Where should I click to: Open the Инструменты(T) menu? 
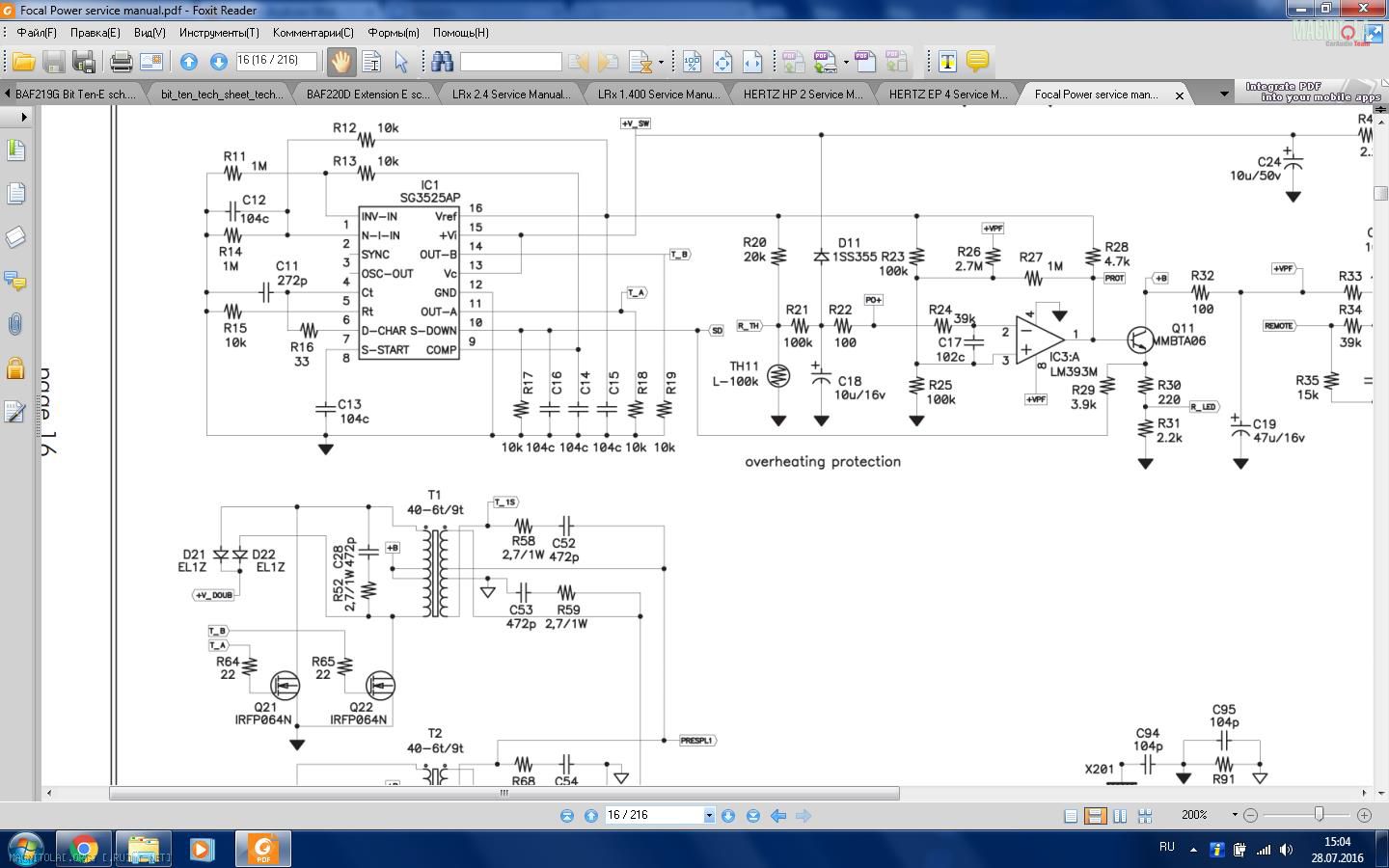(219, 33)
